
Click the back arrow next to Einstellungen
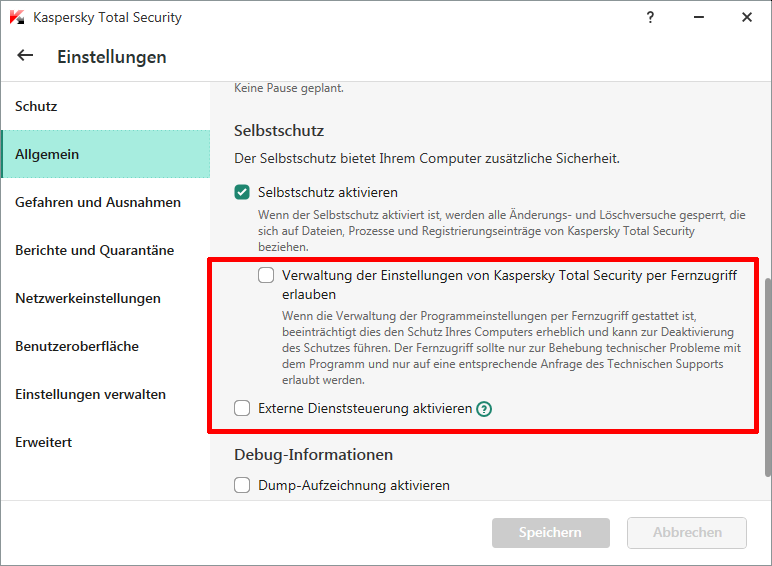25,56
